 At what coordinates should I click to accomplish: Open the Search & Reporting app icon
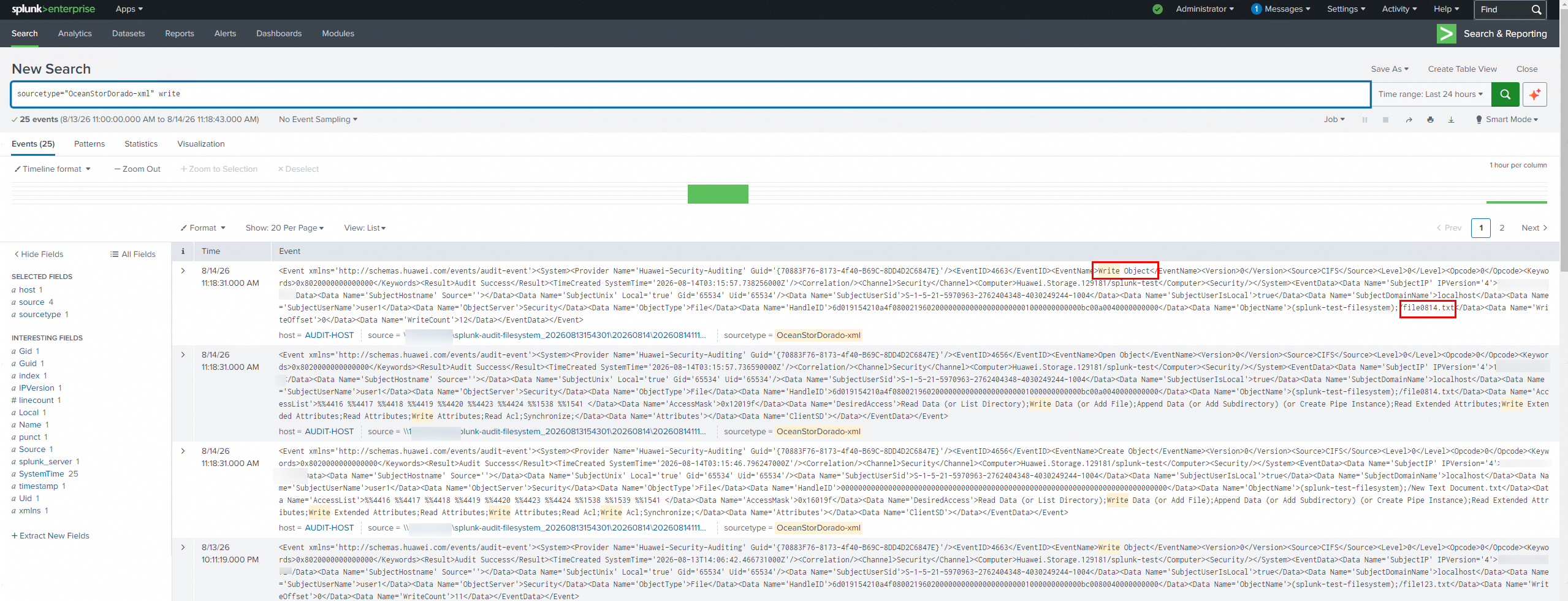coord(1447,34)
